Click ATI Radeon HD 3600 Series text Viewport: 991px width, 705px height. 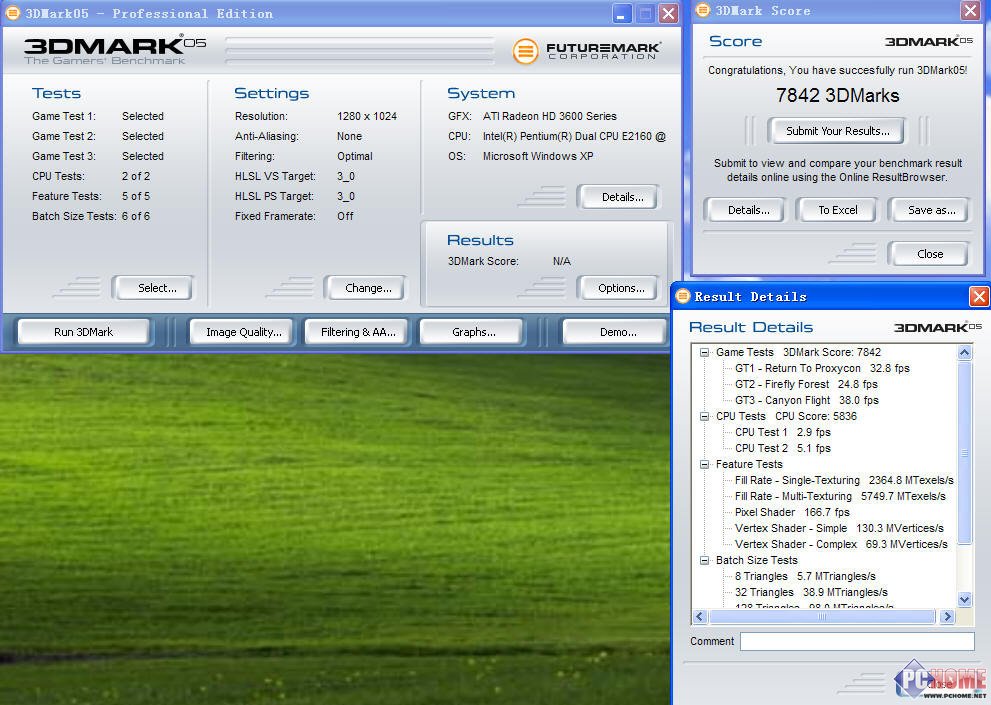pos(549,116)
